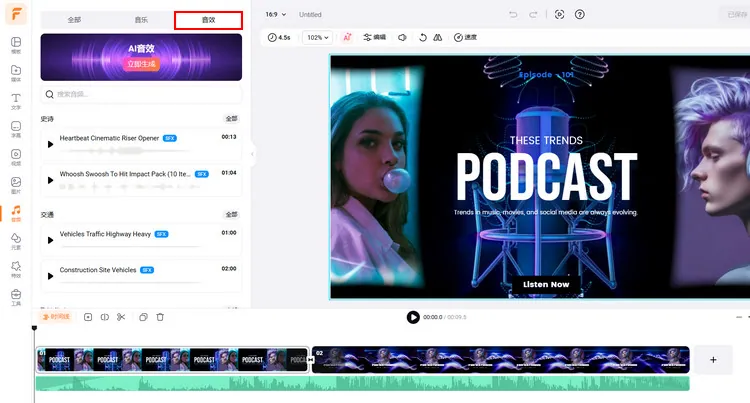Open the Elements shapes panel in sidebar
Screen dimensions: 750x403
pos(16,241)
